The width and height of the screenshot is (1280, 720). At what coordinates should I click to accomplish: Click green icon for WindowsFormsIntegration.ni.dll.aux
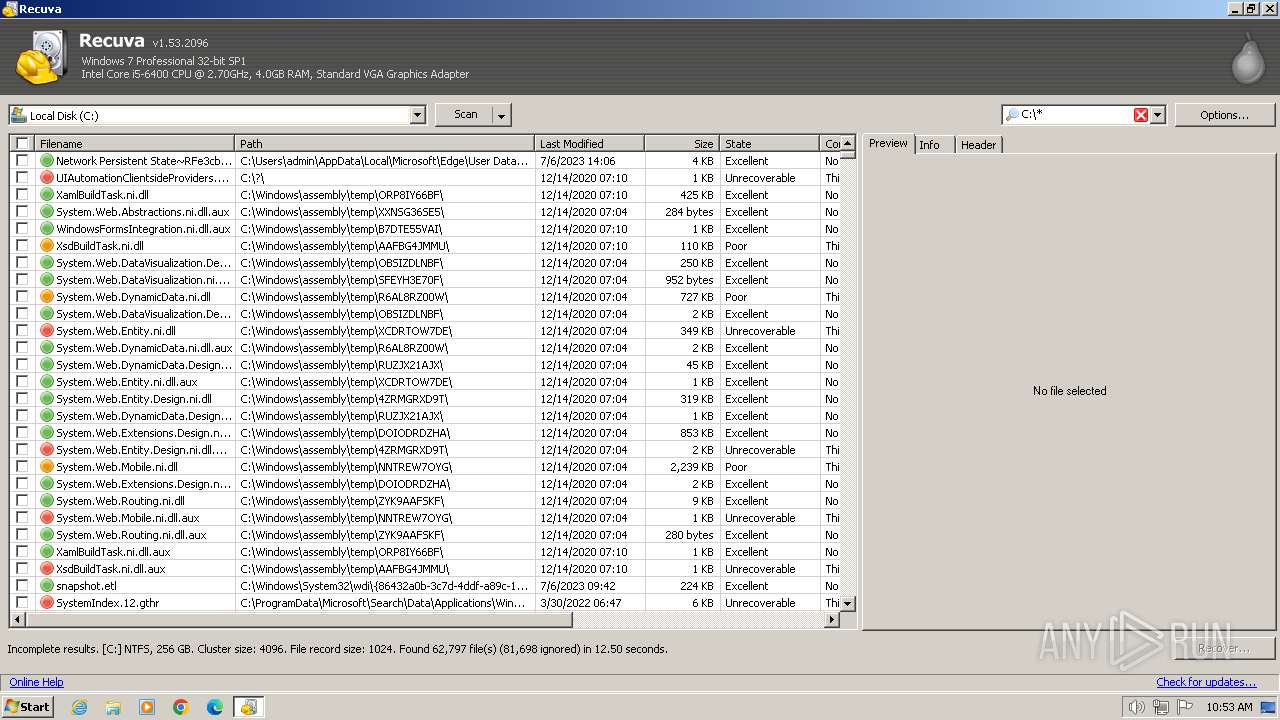point(46,229)
